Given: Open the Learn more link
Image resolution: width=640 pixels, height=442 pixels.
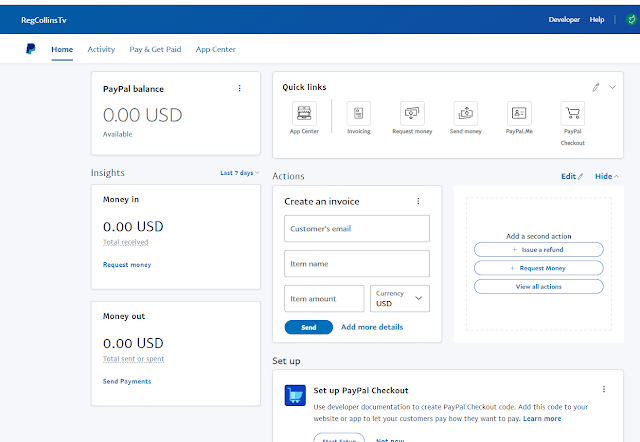Looking at the screenshot, I should coord(542,419).
